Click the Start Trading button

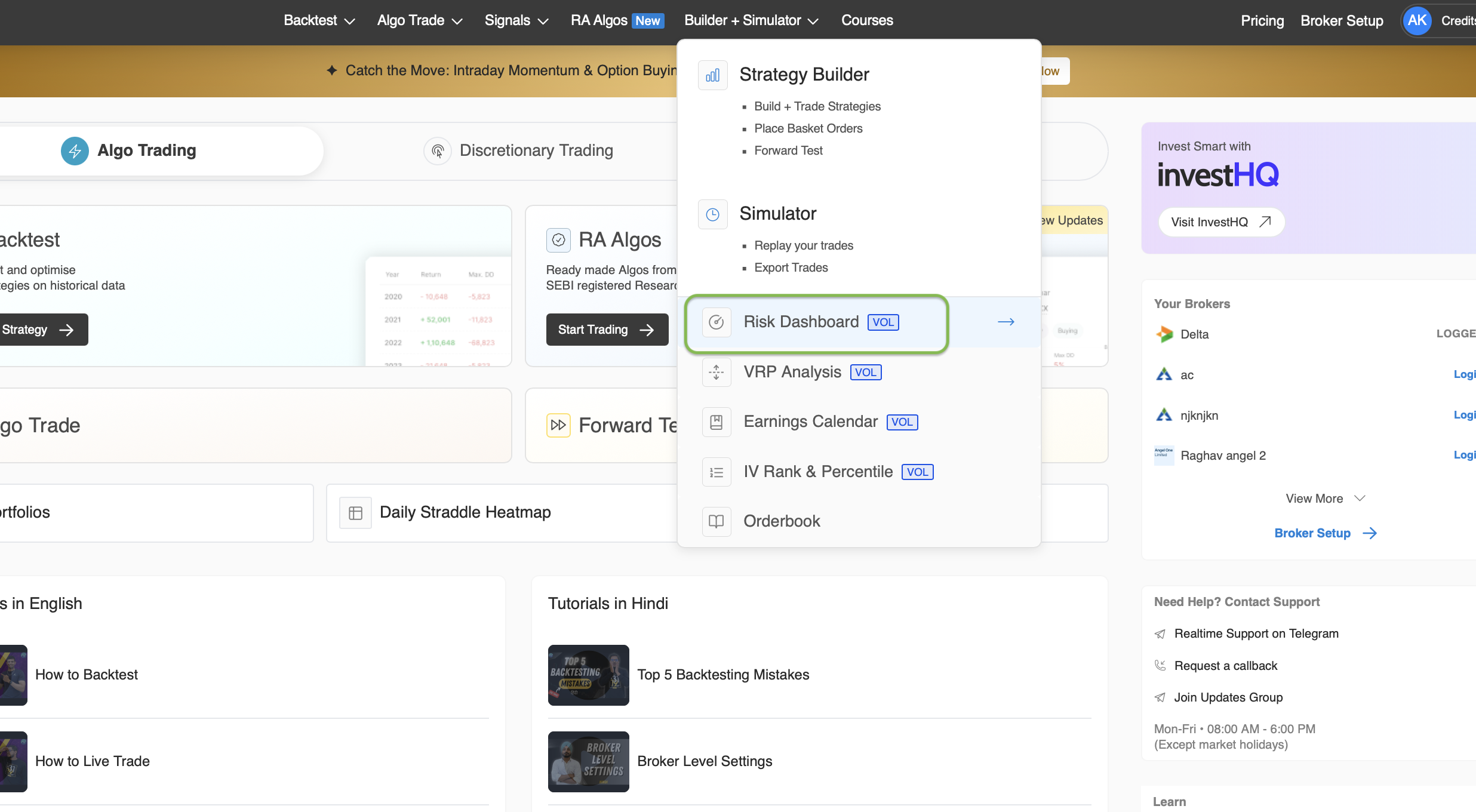607,330
